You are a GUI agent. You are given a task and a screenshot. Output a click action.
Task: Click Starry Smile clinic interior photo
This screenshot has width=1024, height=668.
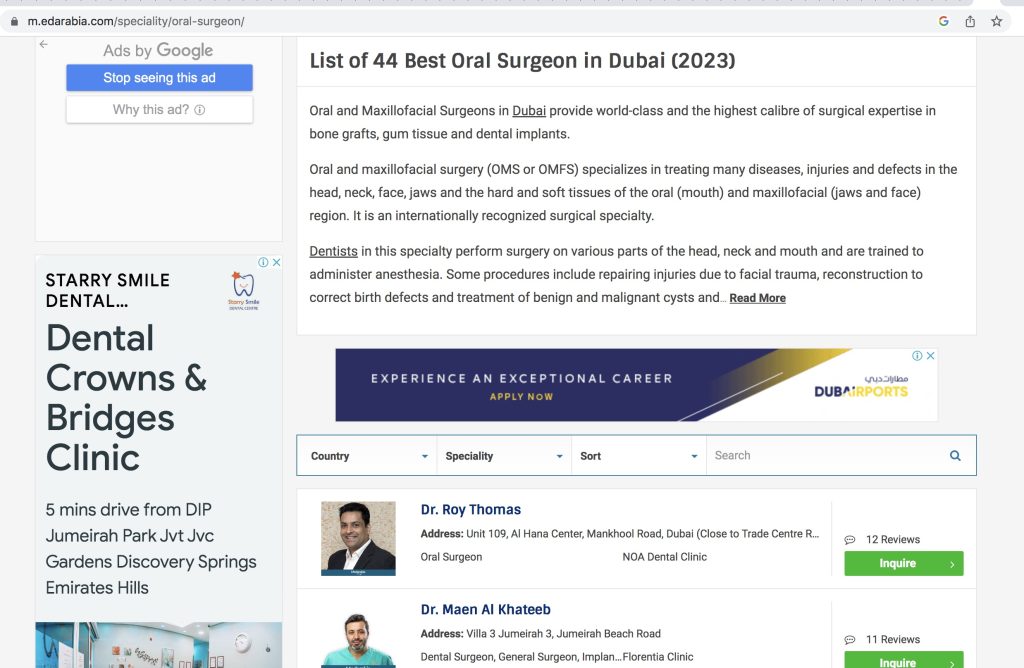(x=159, y=645)
